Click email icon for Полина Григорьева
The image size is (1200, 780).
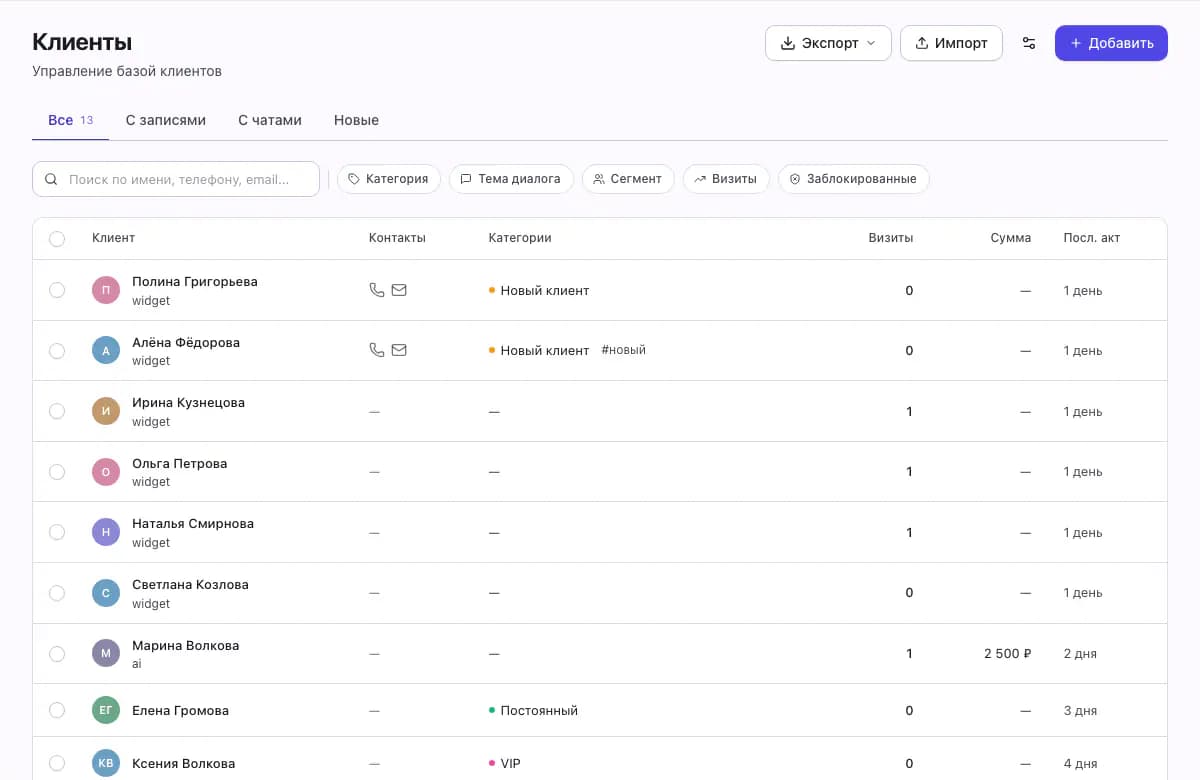click(x=399, y=290)
